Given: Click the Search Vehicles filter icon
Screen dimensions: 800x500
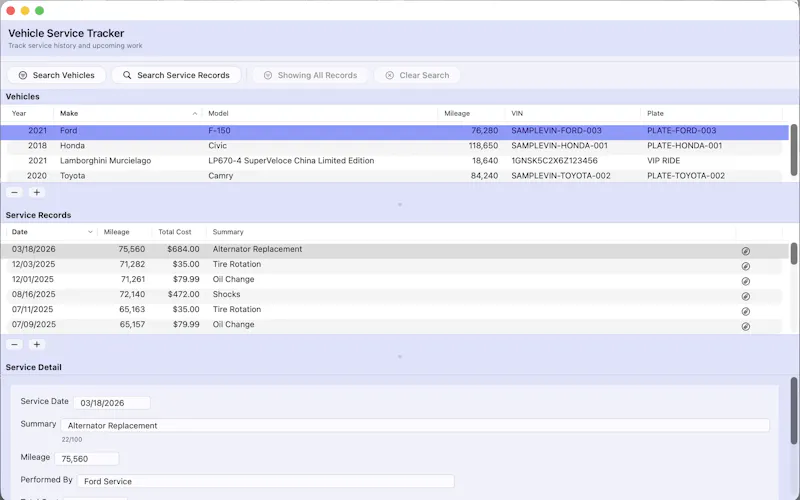Looking at the screenshot, I should pyautogui.click(x=23, y=75).
